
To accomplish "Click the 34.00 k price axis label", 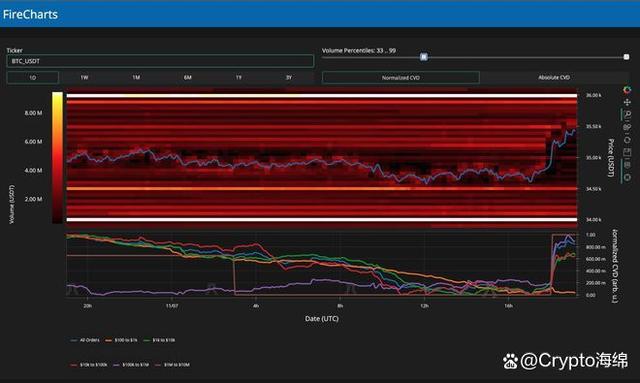I will tap(593, 220).
